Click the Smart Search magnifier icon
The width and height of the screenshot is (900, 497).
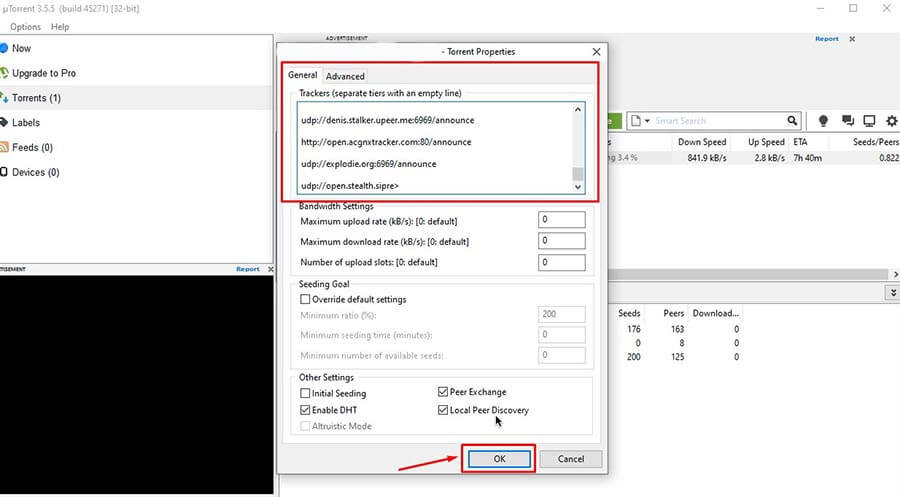(792, 121)
